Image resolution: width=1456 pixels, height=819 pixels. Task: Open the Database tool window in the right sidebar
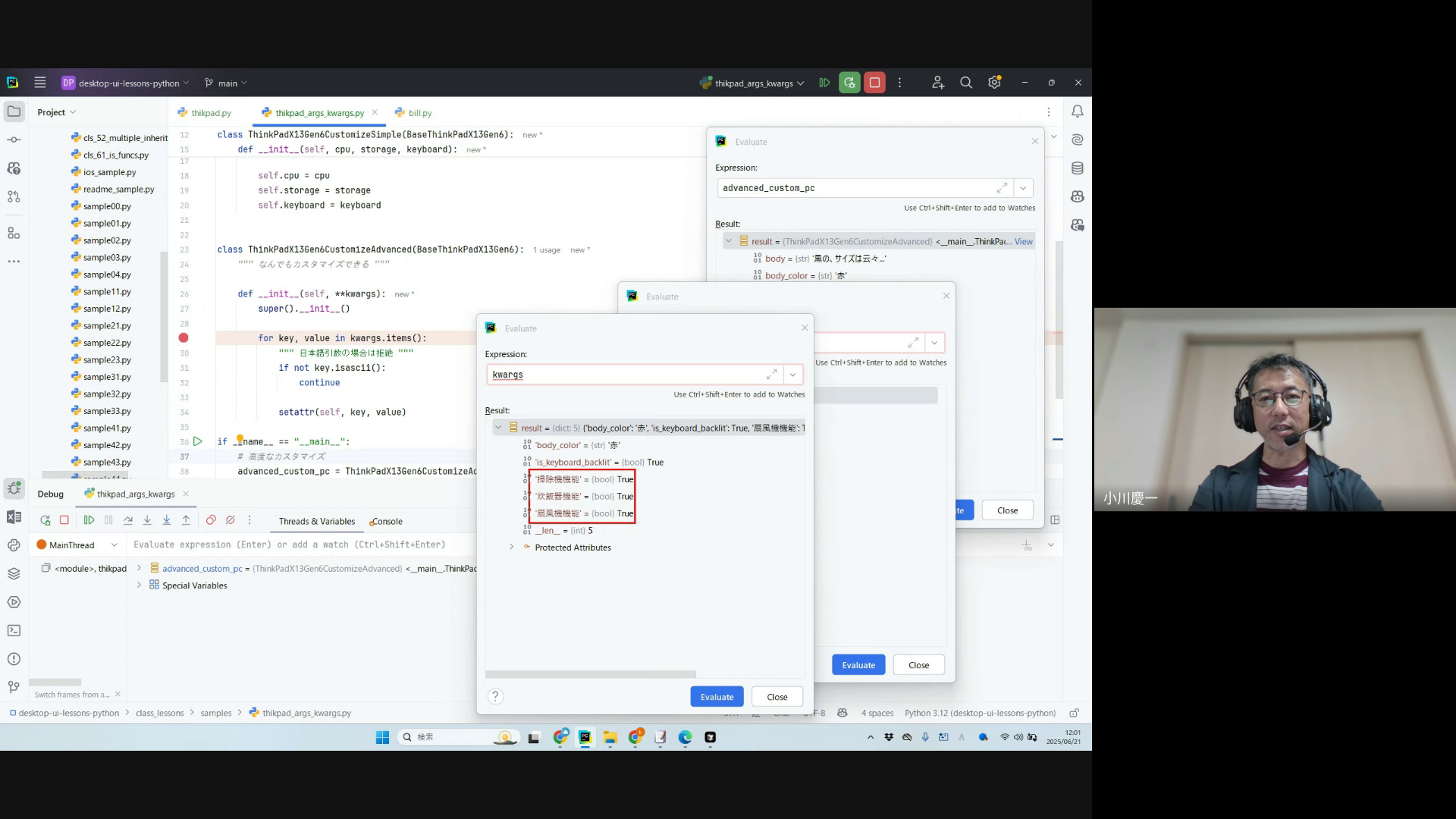click(1077, 168)
